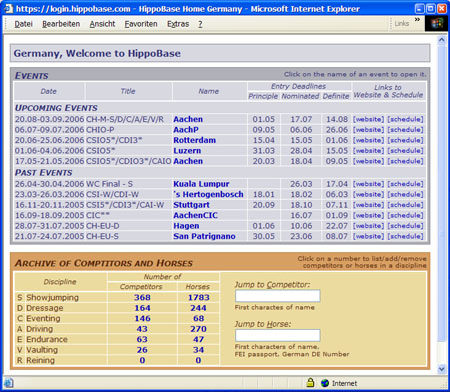Click the Upcoming Events heading

pos(56,108)
